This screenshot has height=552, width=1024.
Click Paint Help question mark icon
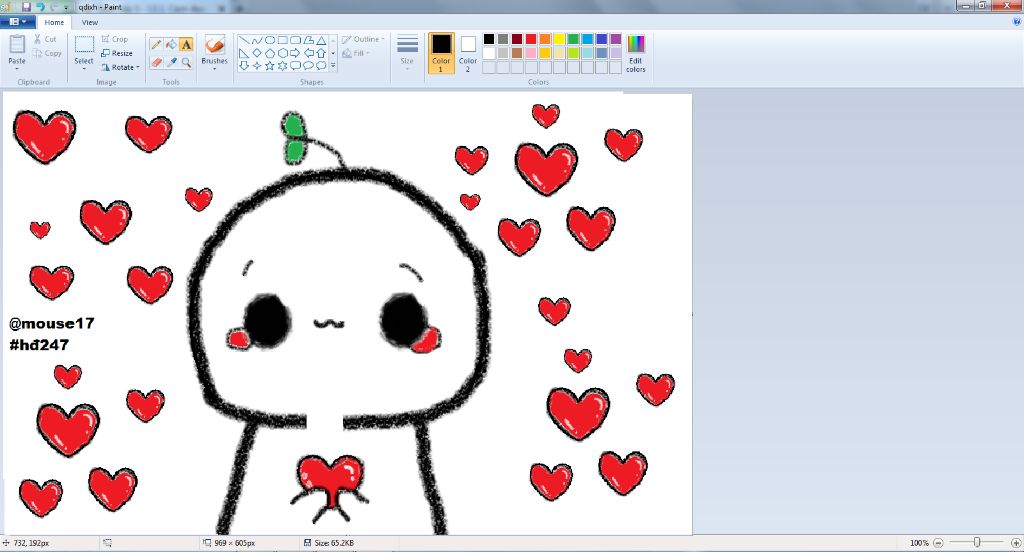(1016, 22)
